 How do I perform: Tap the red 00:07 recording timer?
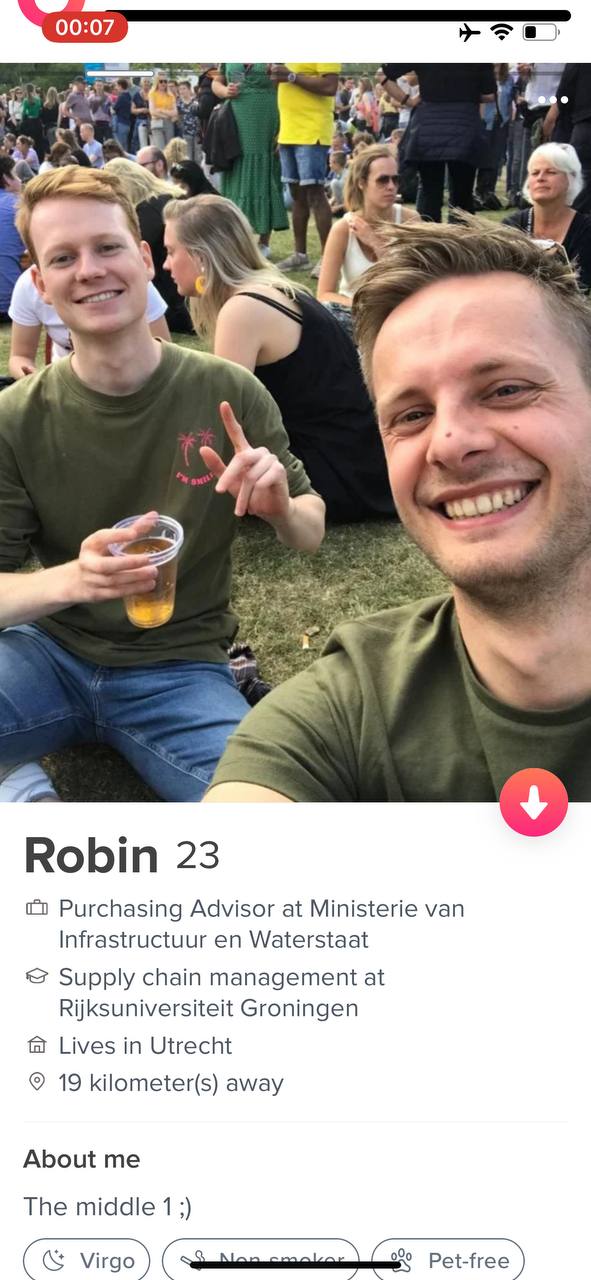[x=85, y=27]
